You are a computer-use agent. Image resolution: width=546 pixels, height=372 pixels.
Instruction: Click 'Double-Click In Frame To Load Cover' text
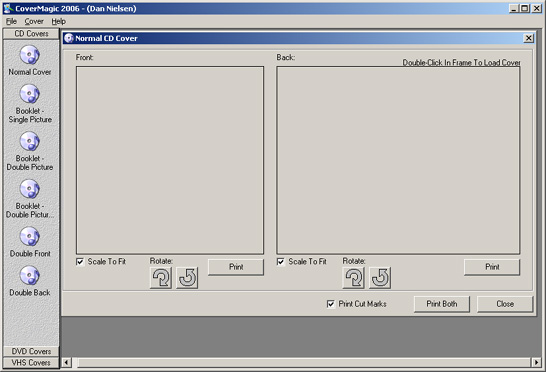[x=461, y=63]
